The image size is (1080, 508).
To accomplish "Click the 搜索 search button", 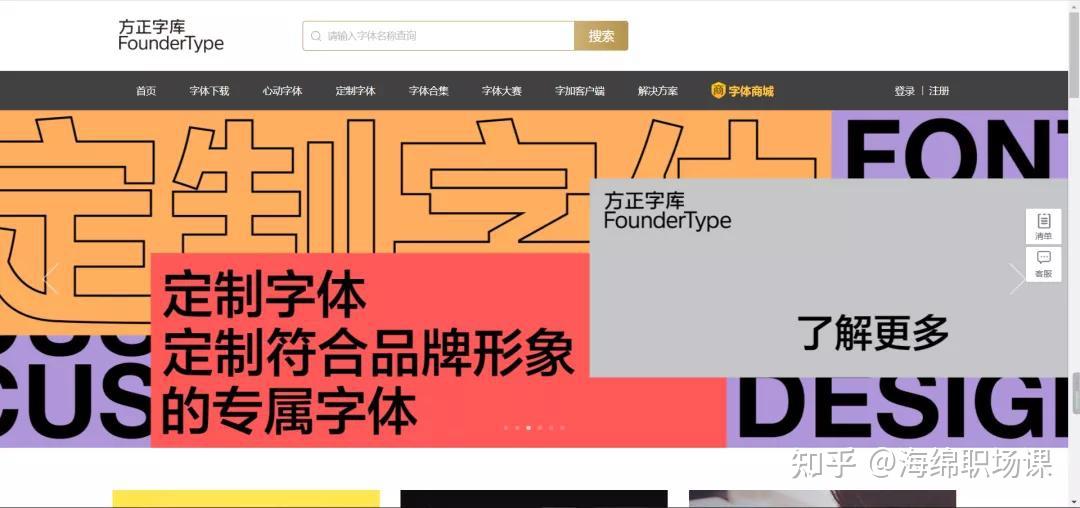I will [x=601, y=36].
